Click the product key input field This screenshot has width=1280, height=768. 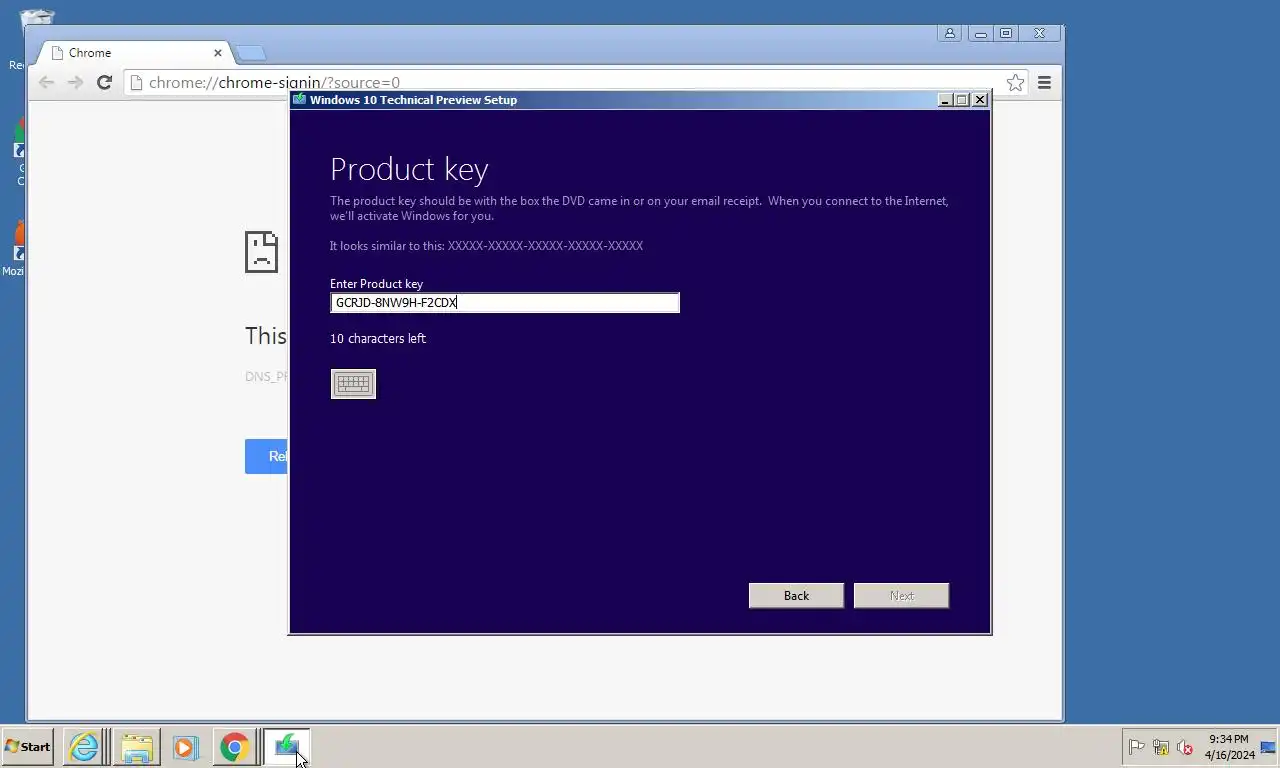tap(505, 303)
